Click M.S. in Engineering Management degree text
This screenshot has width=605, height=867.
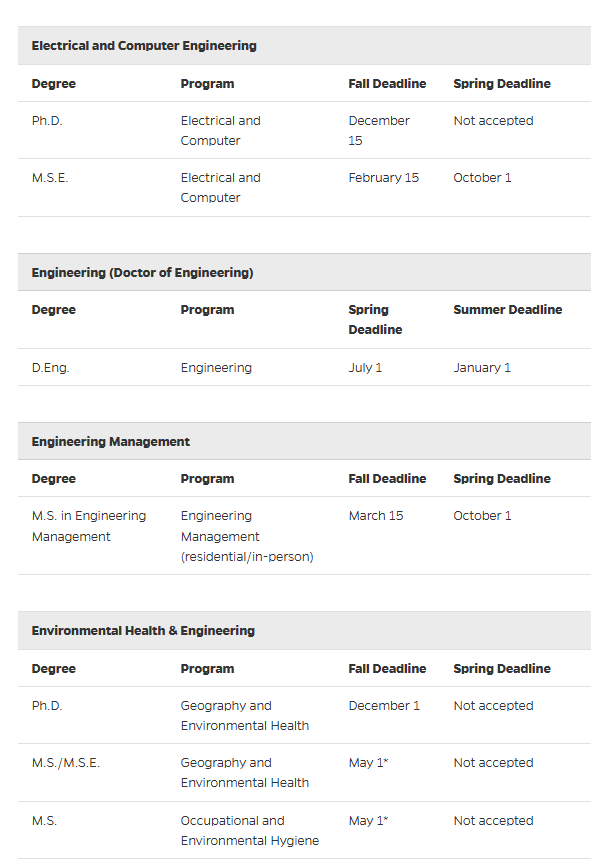coord(88,526)
